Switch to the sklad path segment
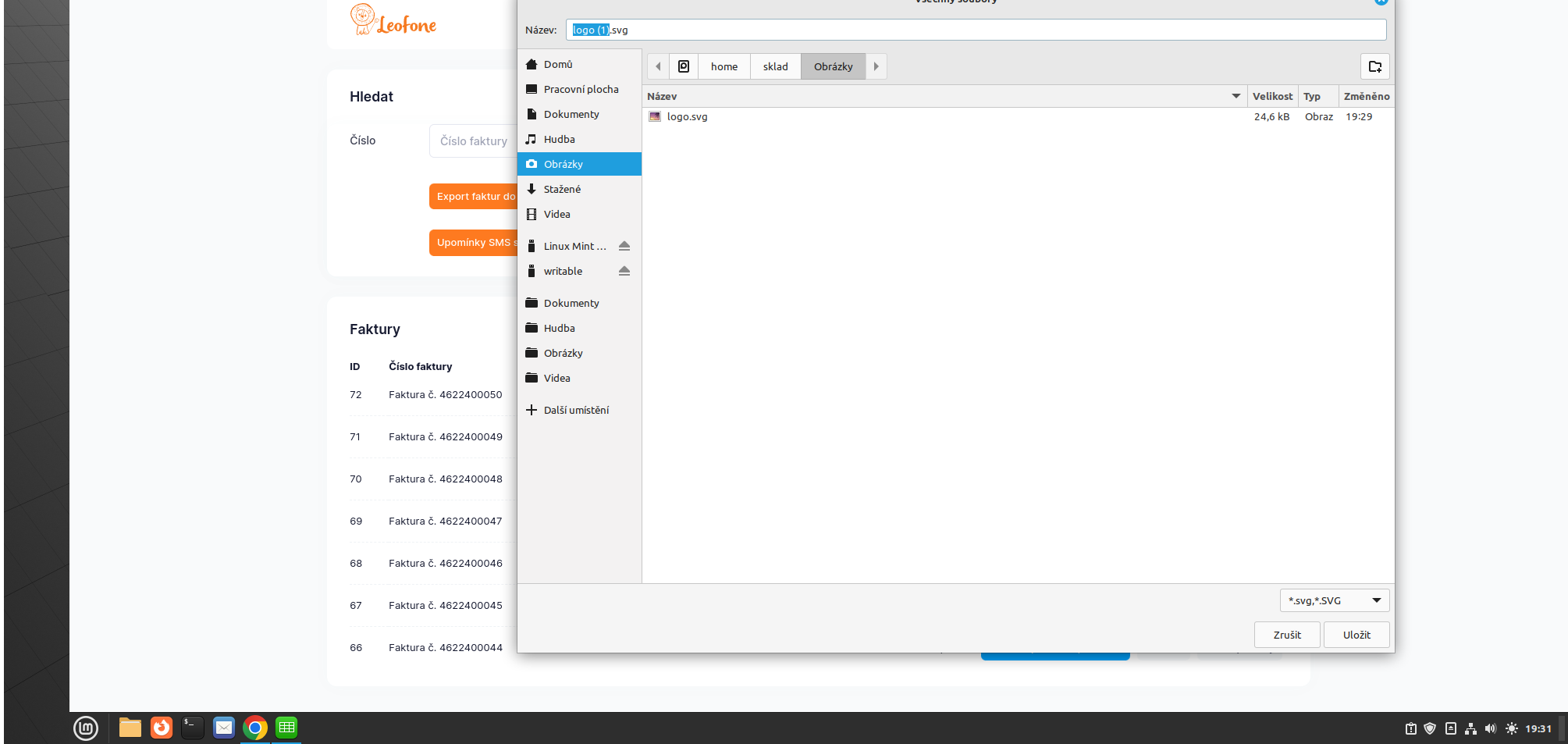1568x744 pixels. click(x=775, y=66)
